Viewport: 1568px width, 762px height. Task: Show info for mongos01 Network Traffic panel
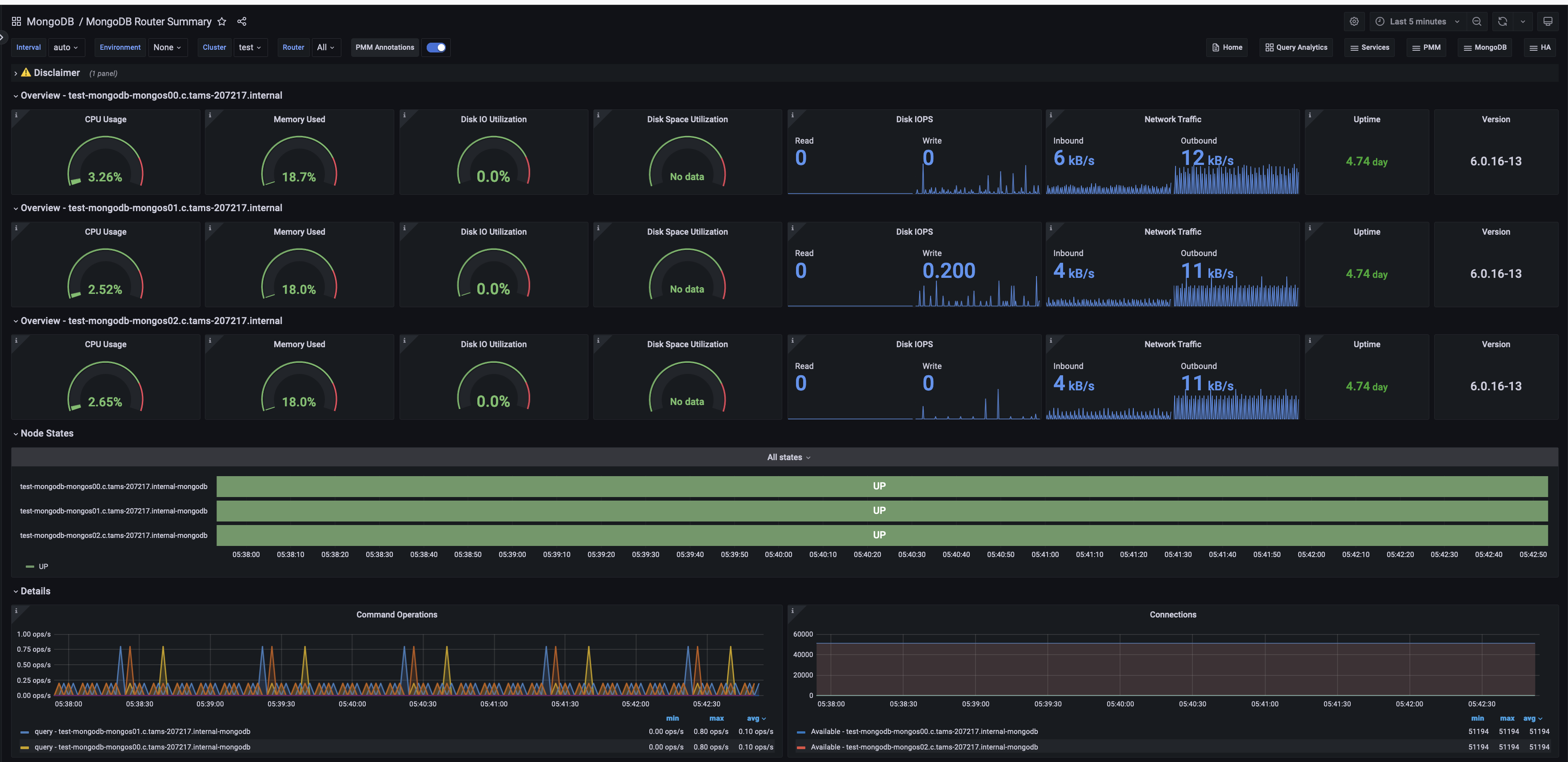click(x=1051, y=227)
